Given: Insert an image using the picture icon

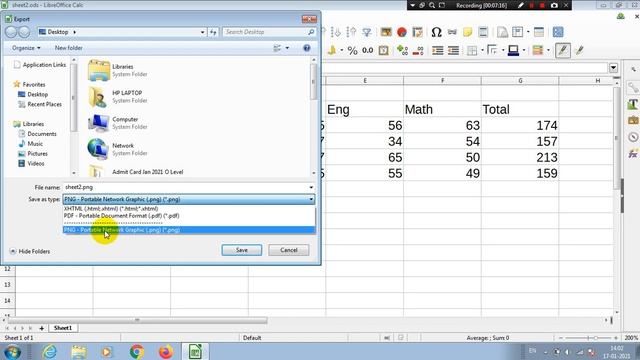Looking at the screenshot, I should pyautogui.click(x=386, y=32).
